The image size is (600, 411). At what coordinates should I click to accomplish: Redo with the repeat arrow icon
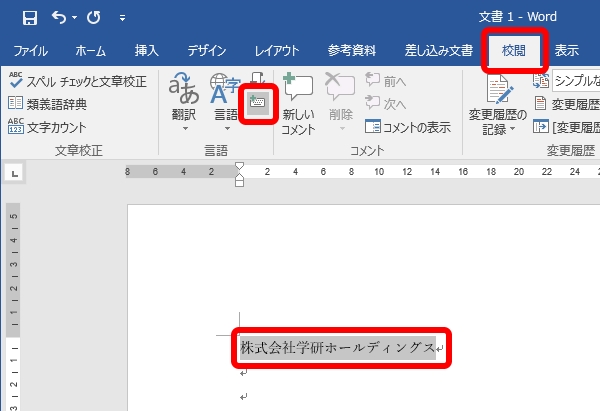[94, 18]
